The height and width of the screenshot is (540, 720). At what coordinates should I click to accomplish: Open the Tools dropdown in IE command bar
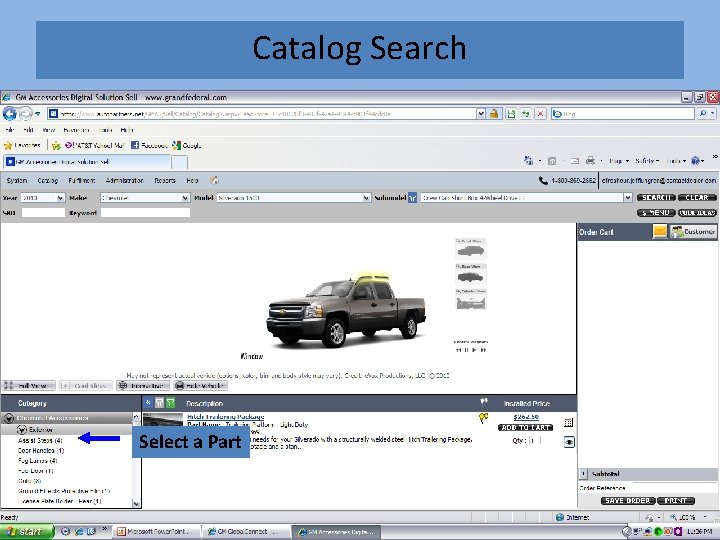pyautogui.click(x=676, y=161)
